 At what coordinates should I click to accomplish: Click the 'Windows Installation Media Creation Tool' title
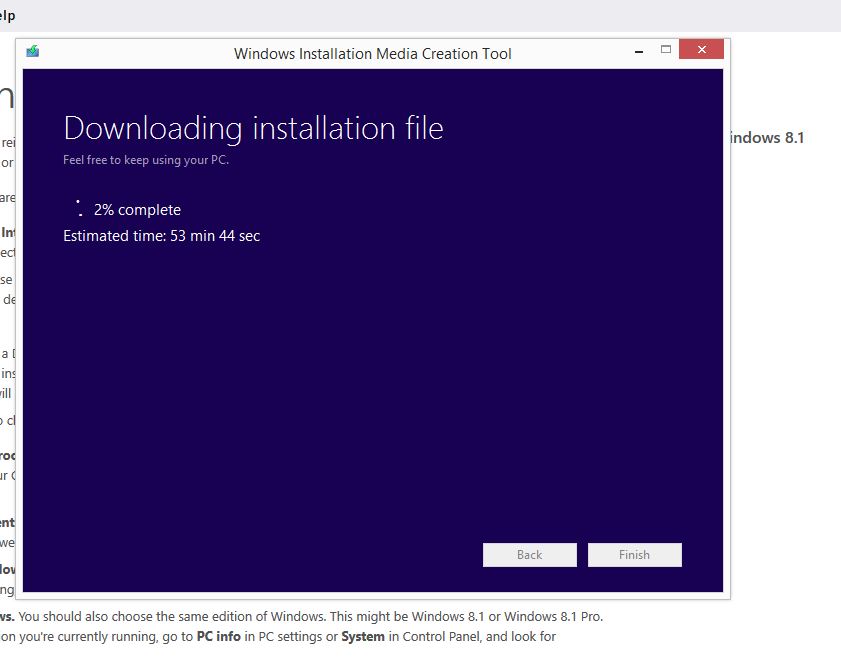pos(373,54)
